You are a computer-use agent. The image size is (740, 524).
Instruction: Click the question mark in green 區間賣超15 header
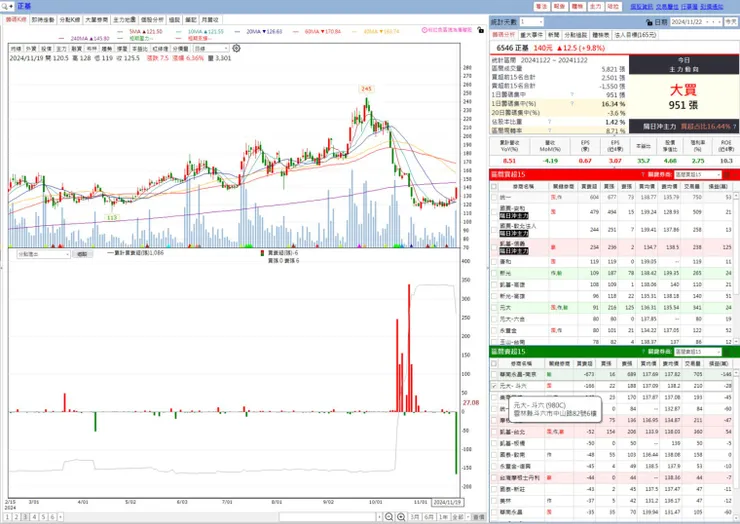point(643,352)
